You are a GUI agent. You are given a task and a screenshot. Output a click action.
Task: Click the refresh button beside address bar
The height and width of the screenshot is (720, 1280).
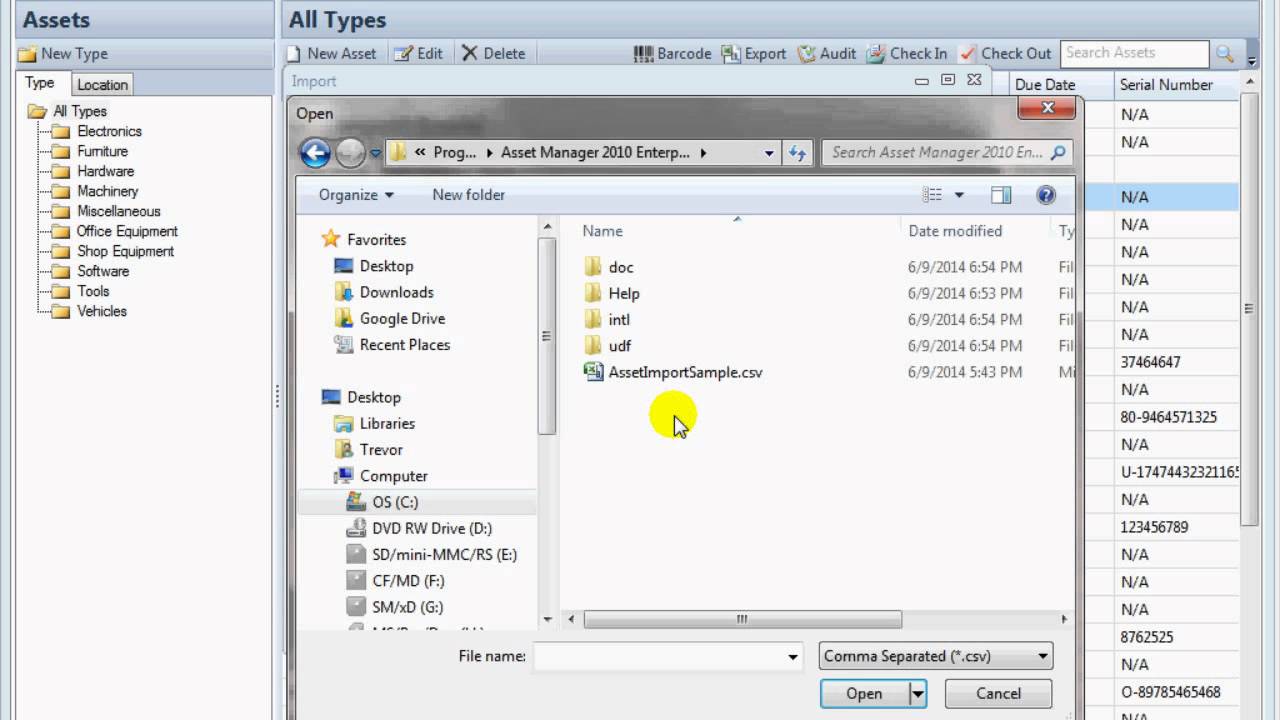tap(797, 153)
